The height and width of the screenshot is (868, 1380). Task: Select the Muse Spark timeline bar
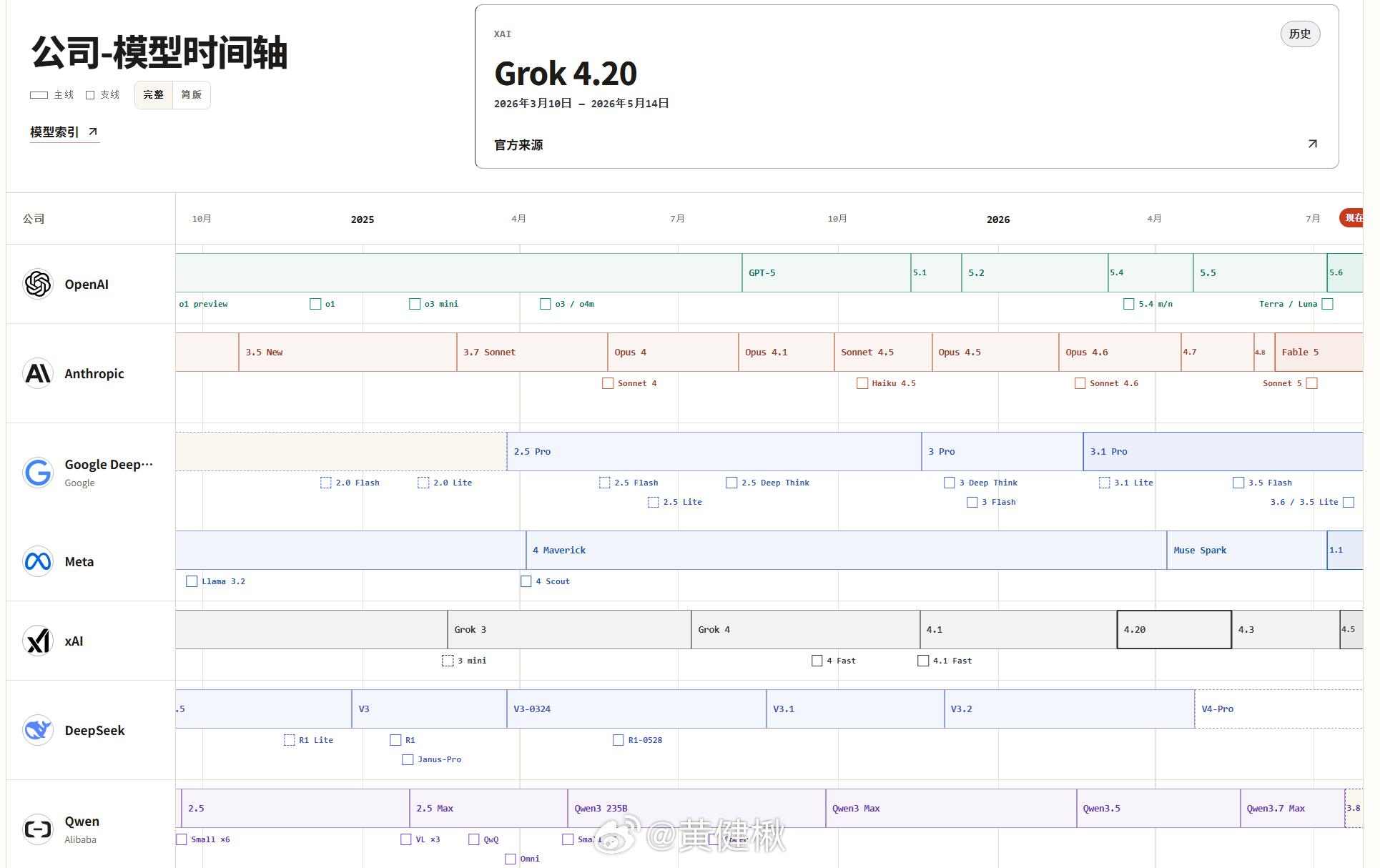pyautogui.click(x=1247, y=550)
